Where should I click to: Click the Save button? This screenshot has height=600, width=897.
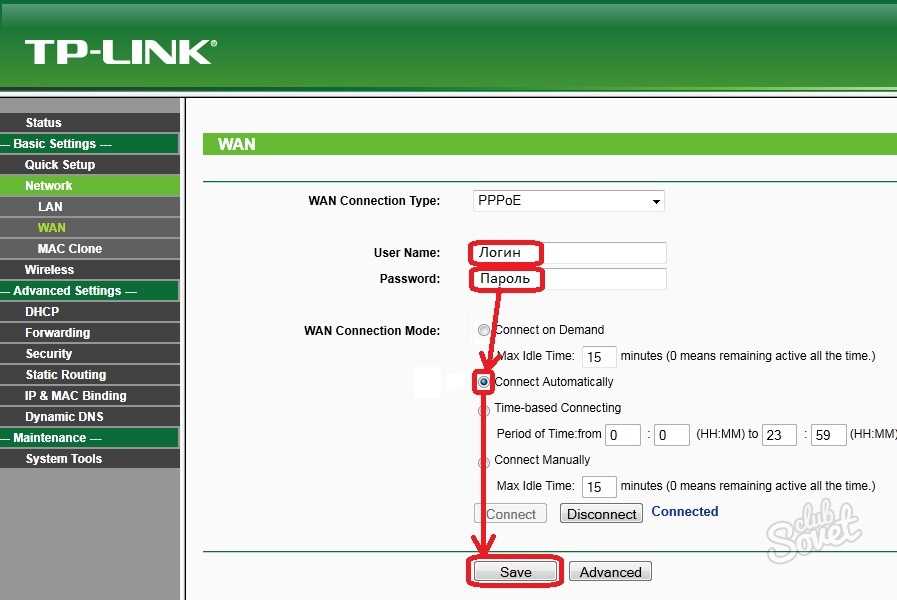pyautogui.click(x=515, y=571)
